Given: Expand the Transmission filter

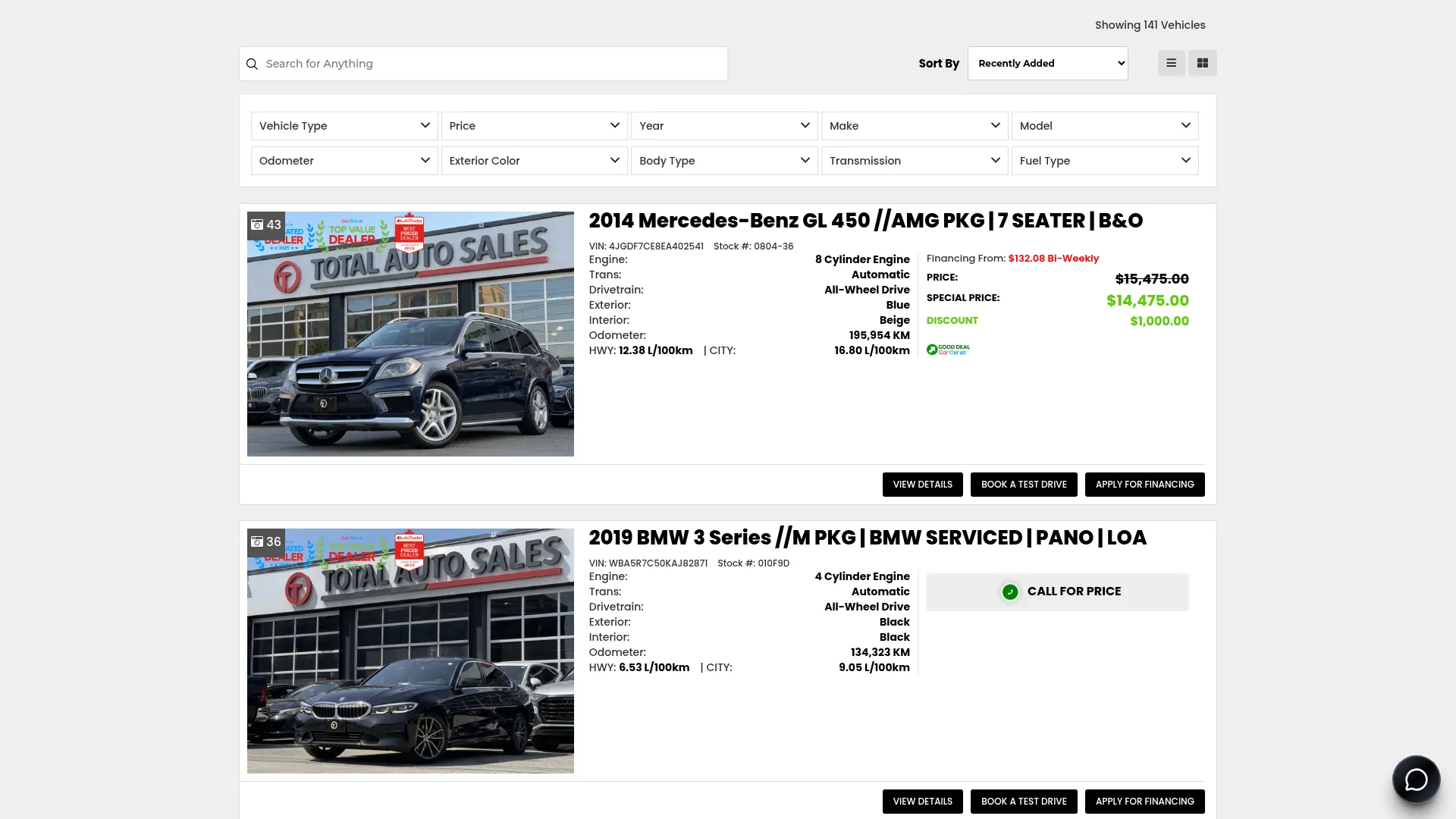Looking at the screenshot, I should (915, 161).
